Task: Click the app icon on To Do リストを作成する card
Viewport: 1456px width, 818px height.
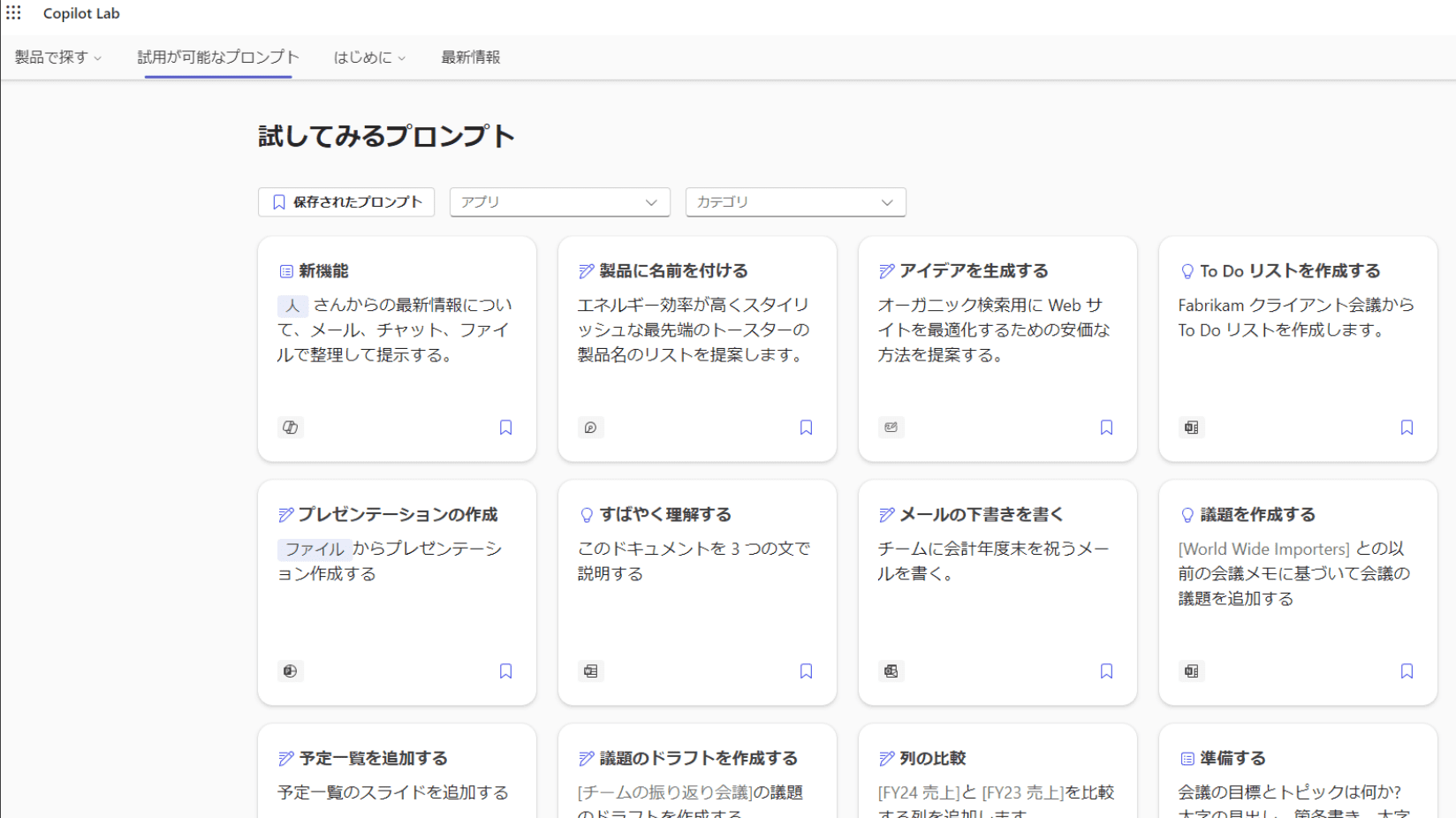Action: [1191, 428]
